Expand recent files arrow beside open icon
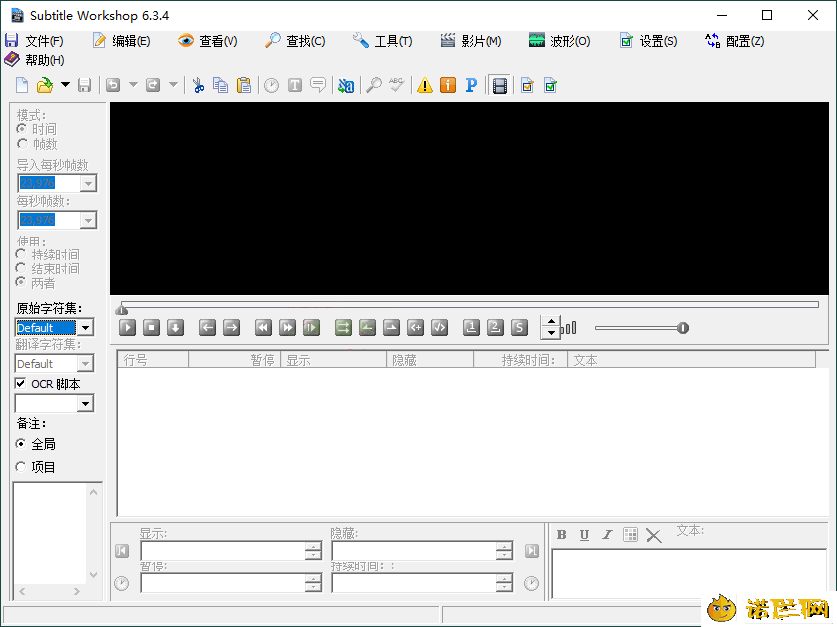The width and height of the screenshot is (837, 627). point(65,85)
